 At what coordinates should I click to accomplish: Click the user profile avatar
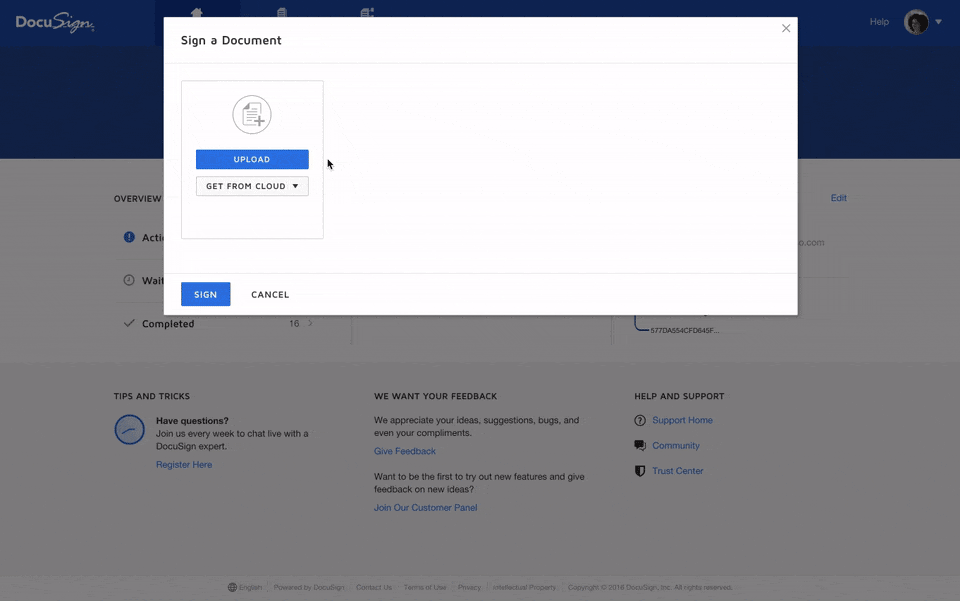pos(916,22)
